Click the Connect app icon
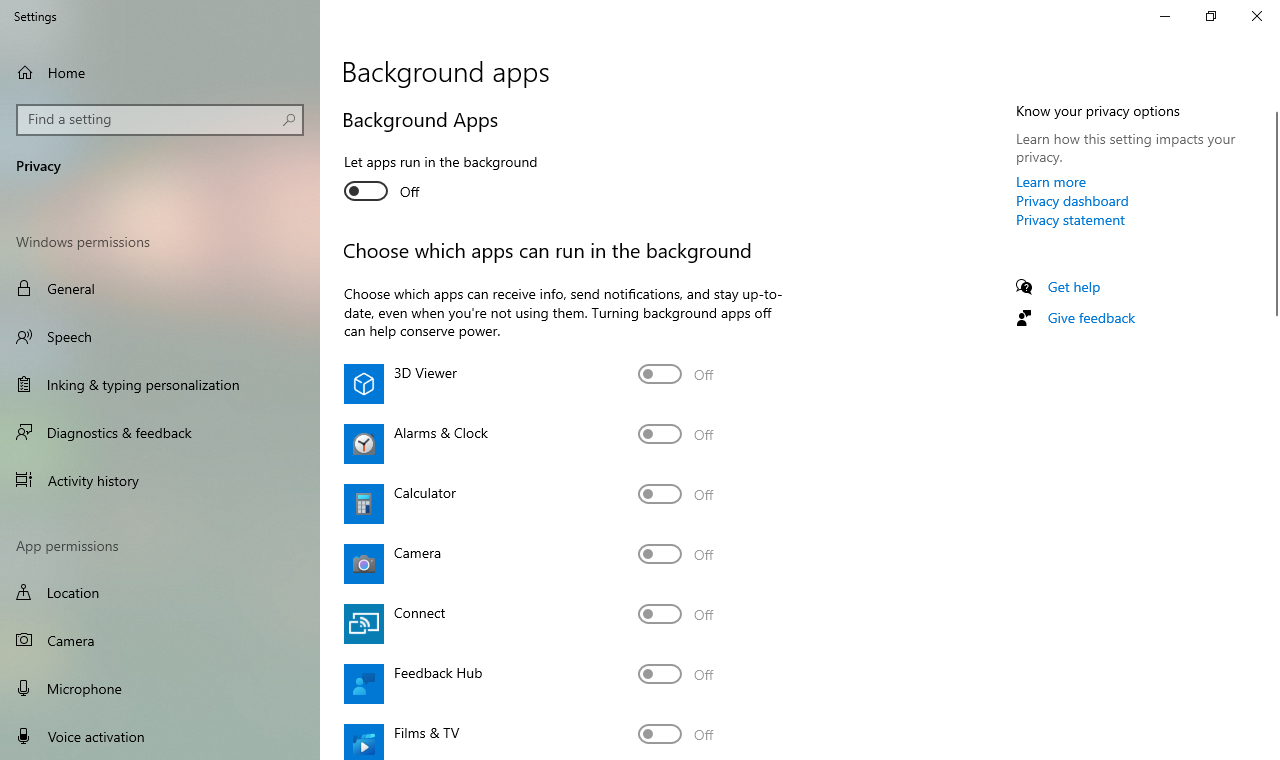Screen dimensions: 1280x760 pyautogui.click(x=364, y=624)
